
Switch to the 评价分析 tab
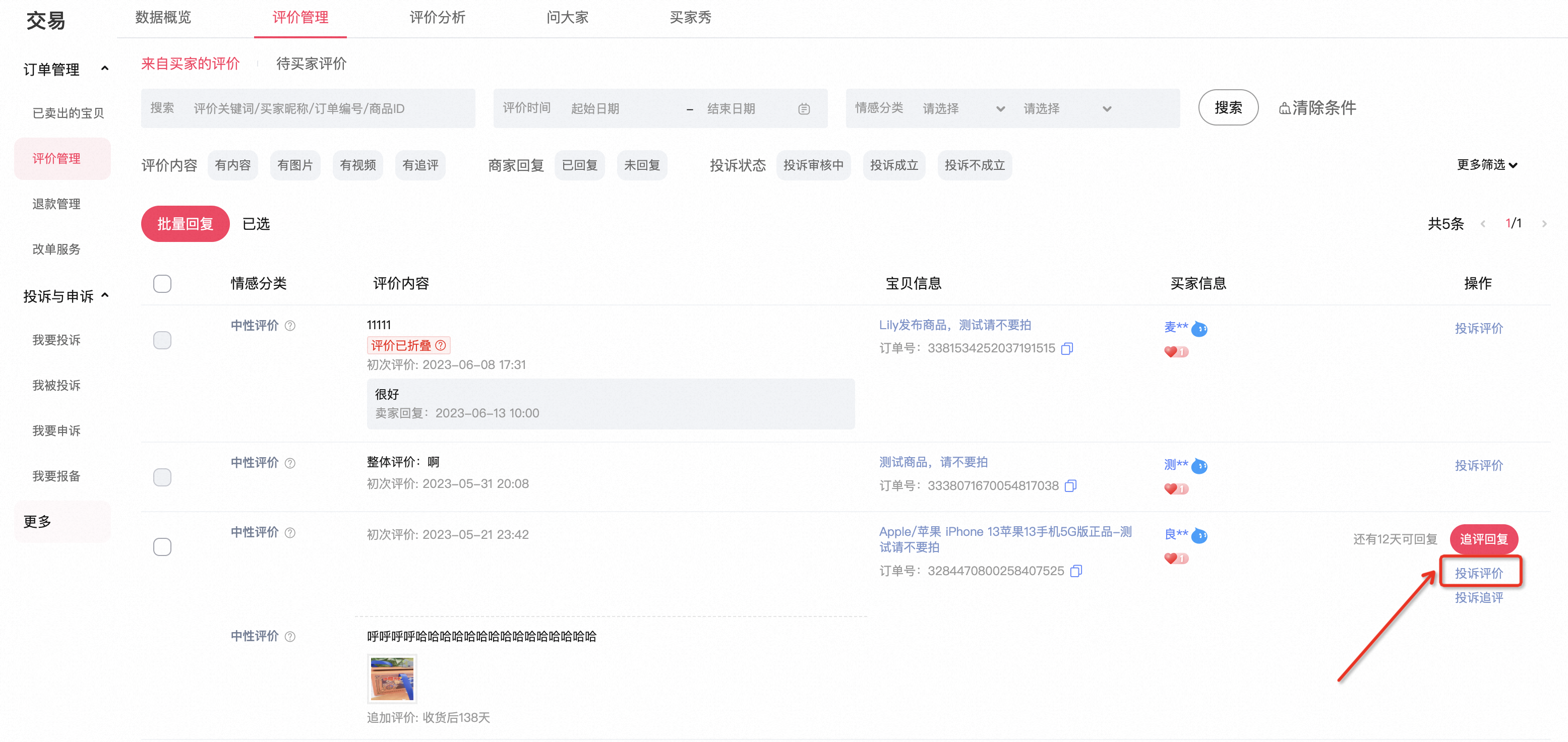tap(437, 18)
